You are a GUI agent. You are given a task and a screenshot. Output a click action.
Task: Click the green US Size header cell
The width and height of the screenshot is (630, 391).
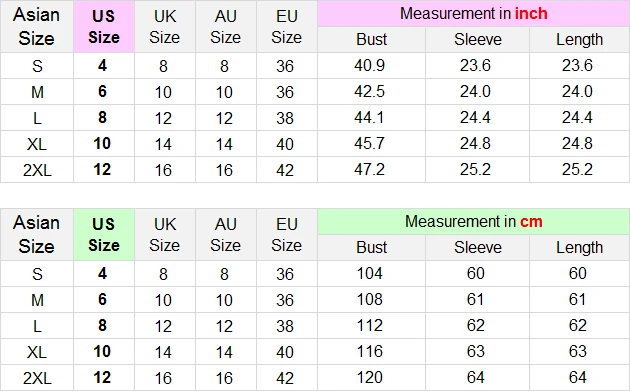pos(104,234)
